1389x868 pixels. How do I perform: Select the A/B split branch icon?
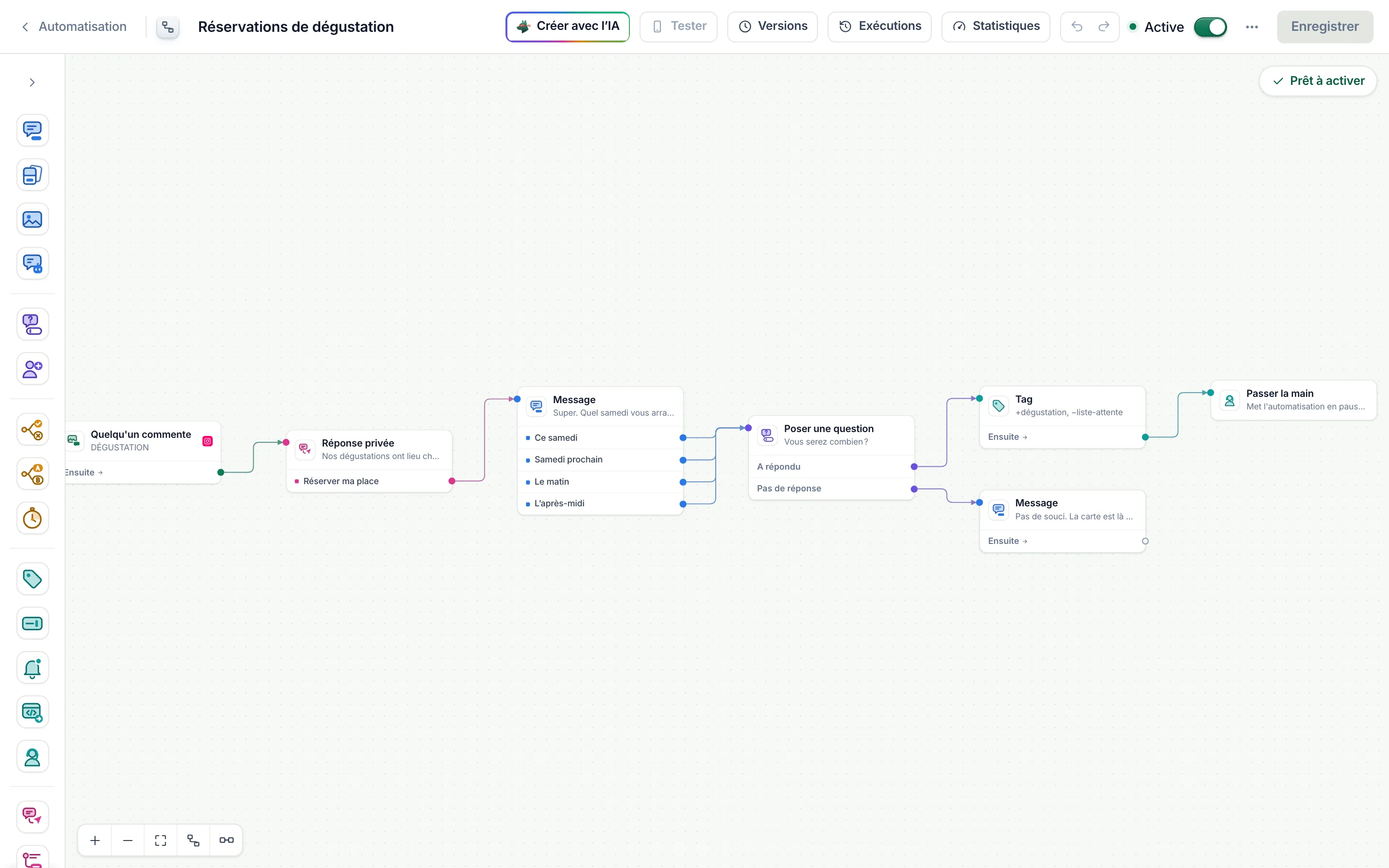(x=32, y=474)
